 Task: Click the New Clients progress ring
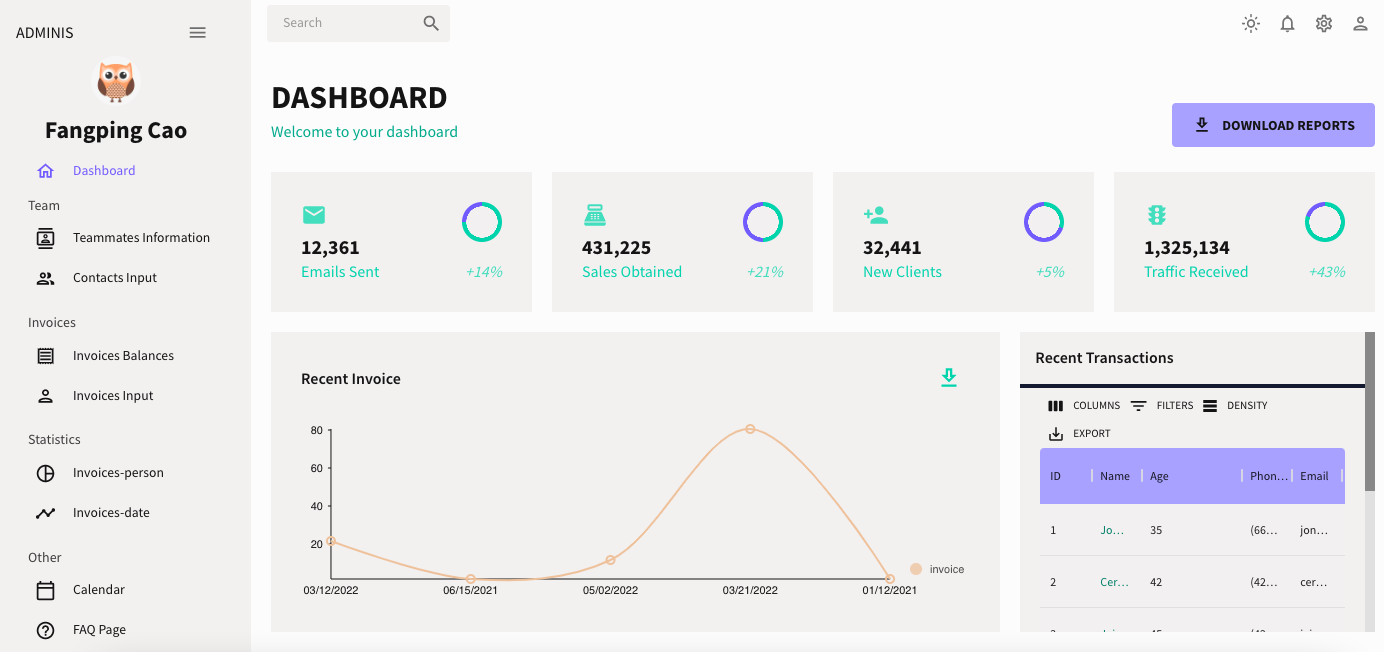coord(1044,222)
